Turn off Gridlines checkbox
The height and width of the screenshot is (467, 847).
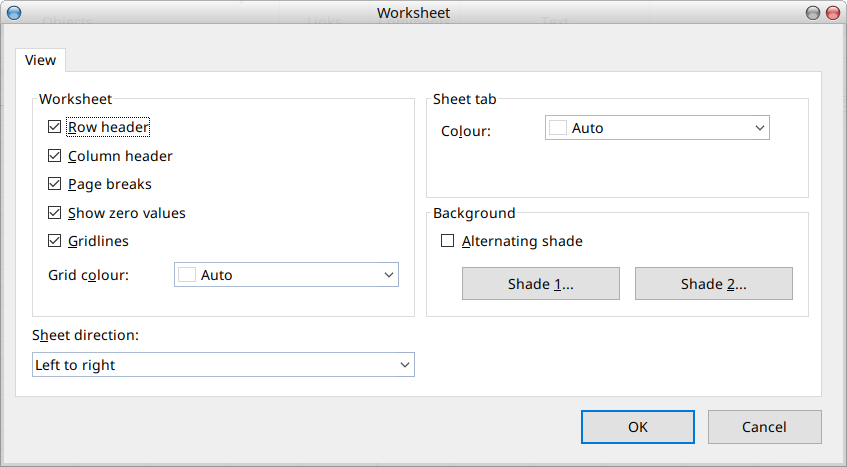(x=55, y=241)
